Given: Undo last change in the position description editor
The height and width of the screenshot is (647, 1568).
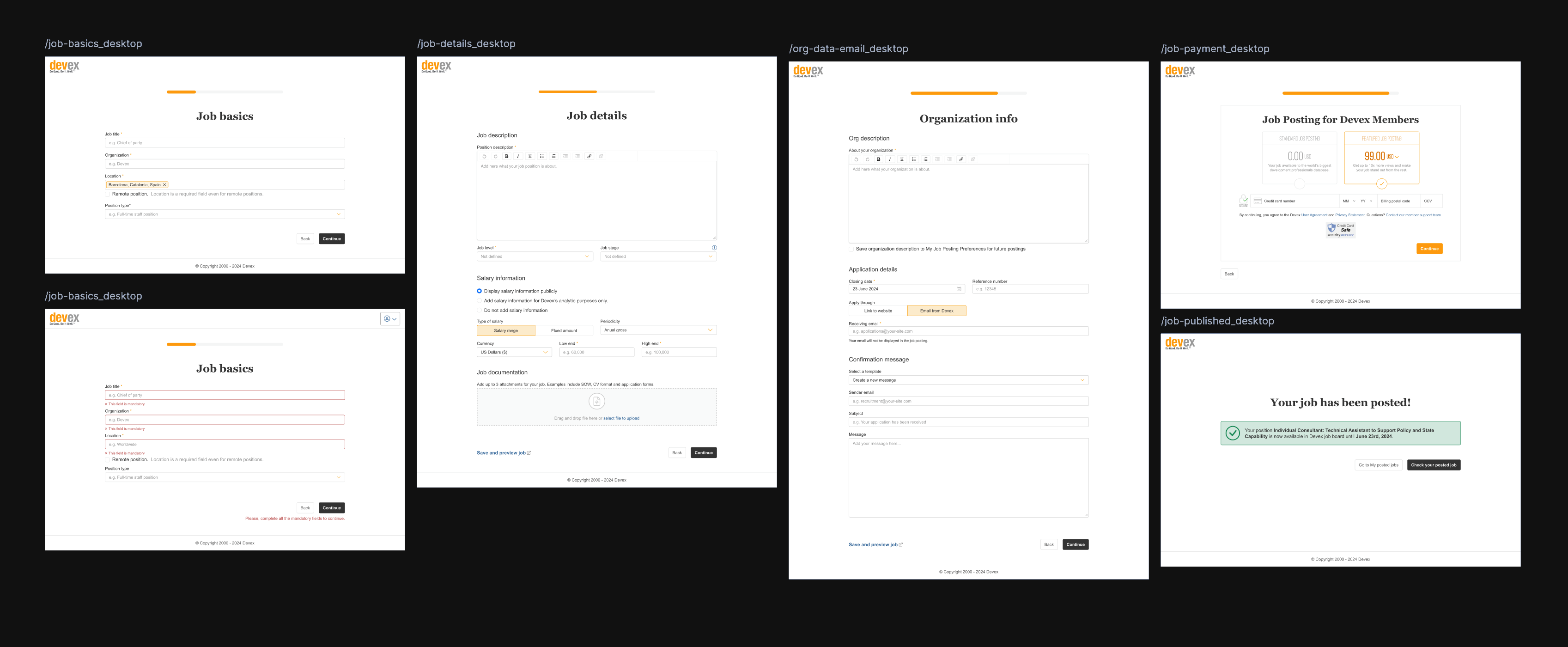Looking at the screenshot, I should click(485, 156).
